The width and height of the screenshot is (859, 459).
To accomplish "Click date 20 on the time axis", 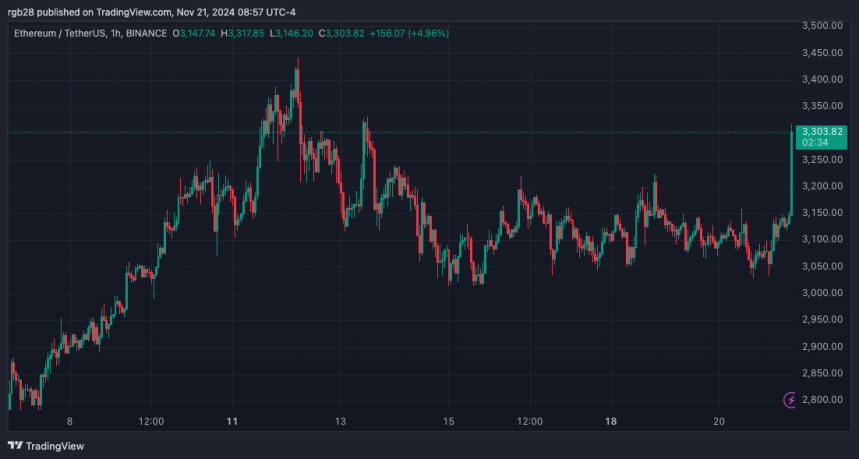I will click(719, 422).
